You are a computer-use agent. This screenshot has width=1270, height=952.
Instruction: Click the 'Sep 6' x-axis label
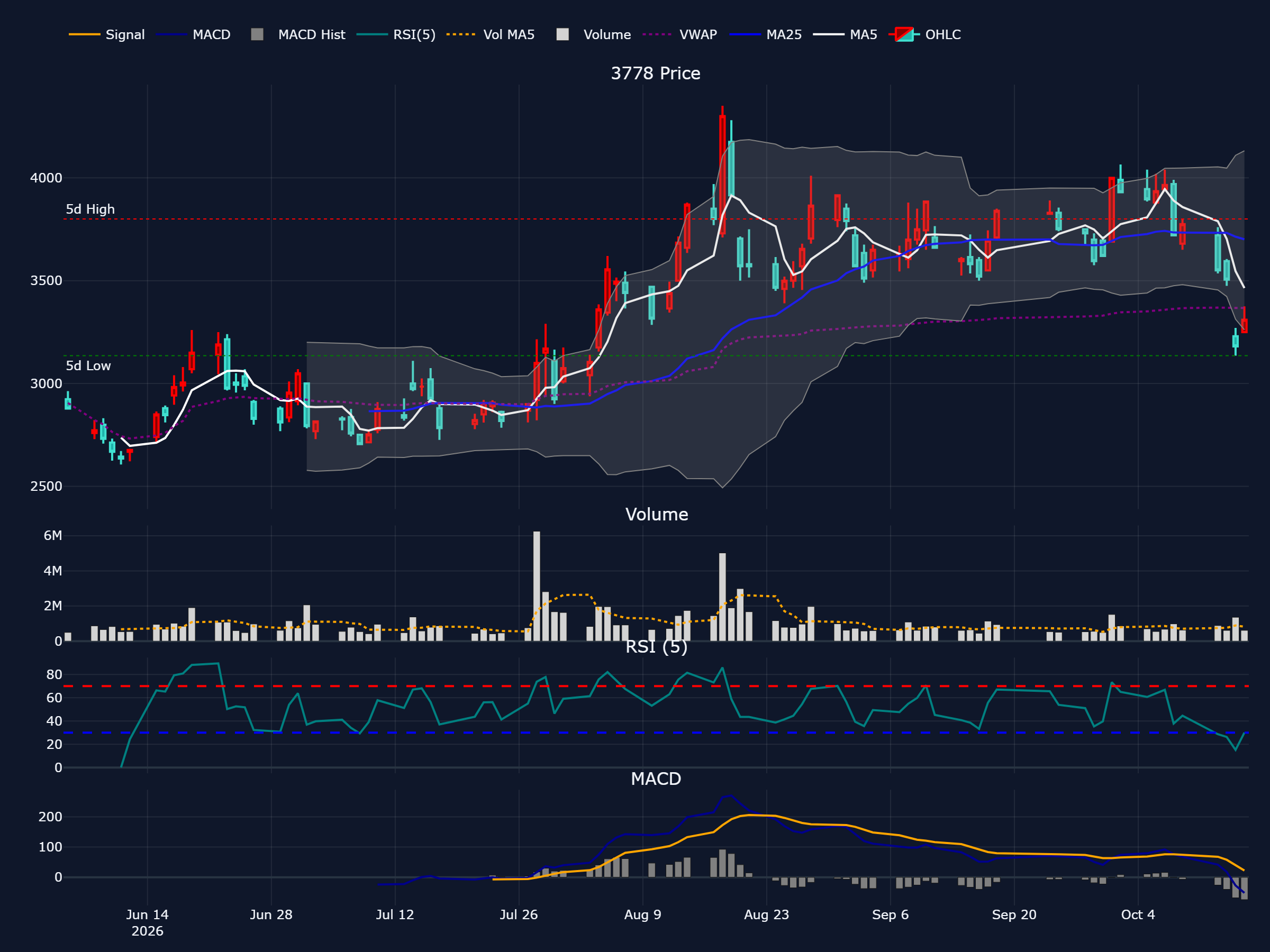pos(891,914)
